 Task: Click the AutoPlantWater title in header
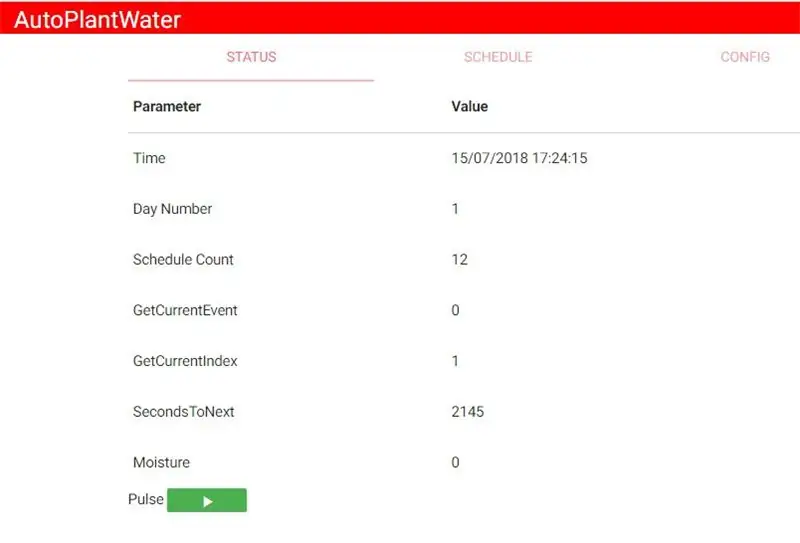(x=98, y=18)
